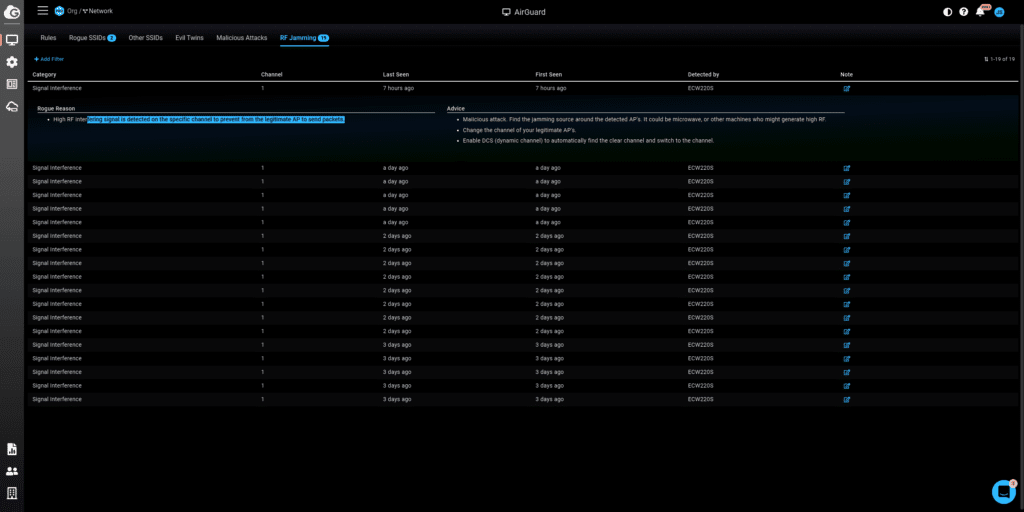Open the hamburger navigation menu
The height and width of the screenshot is (512, 1024).
coord(42,11)
